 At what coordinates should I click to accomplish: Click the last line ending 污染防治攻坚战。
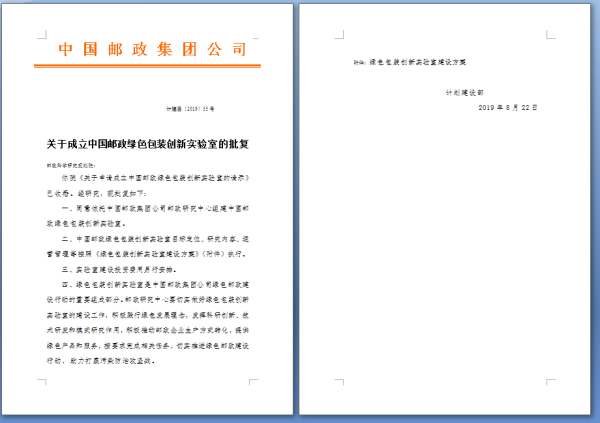point(101,361)
